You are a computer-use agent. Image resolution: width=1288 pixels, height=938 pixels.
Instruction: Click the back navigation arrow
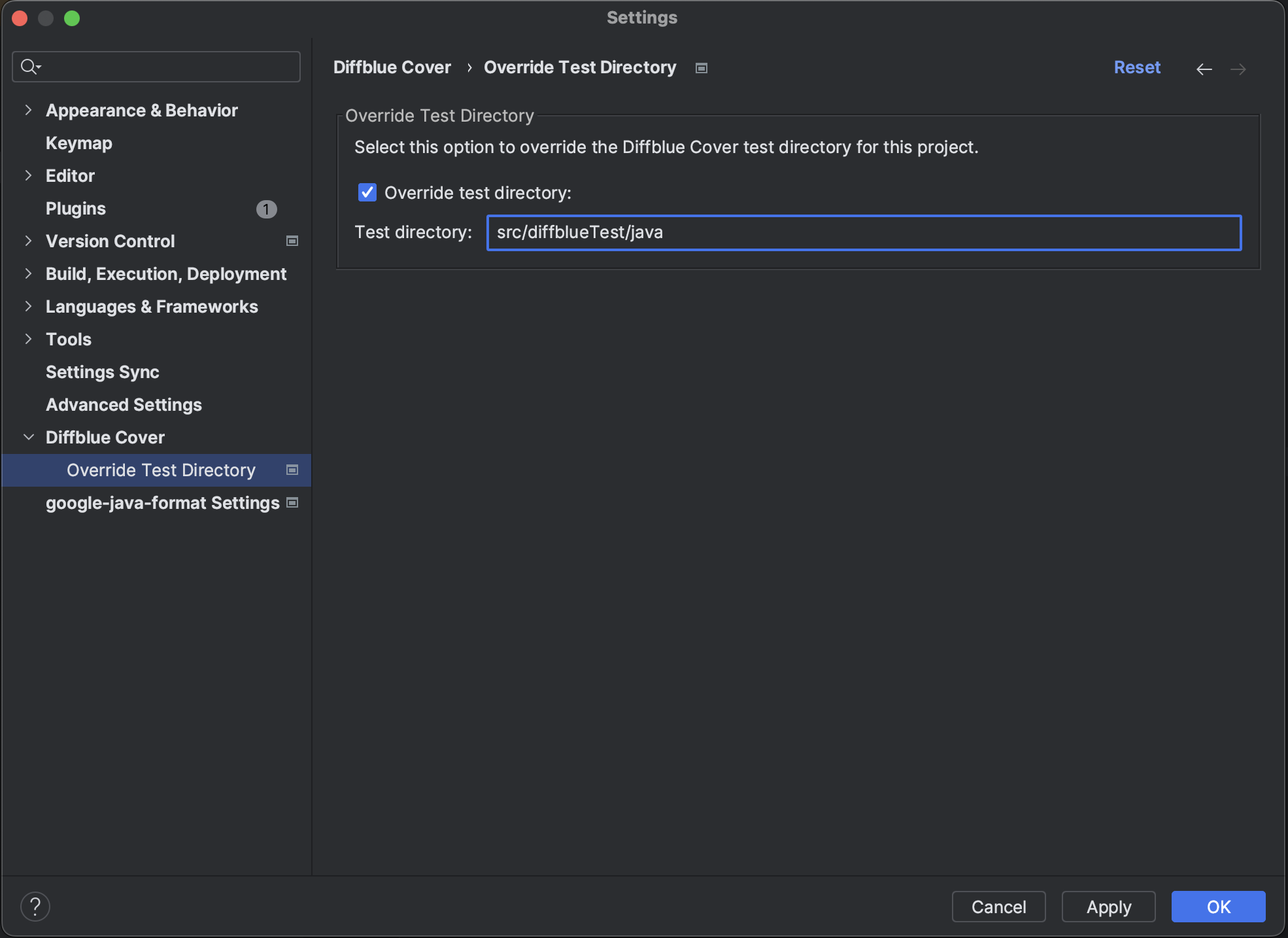coord(1204,69)
